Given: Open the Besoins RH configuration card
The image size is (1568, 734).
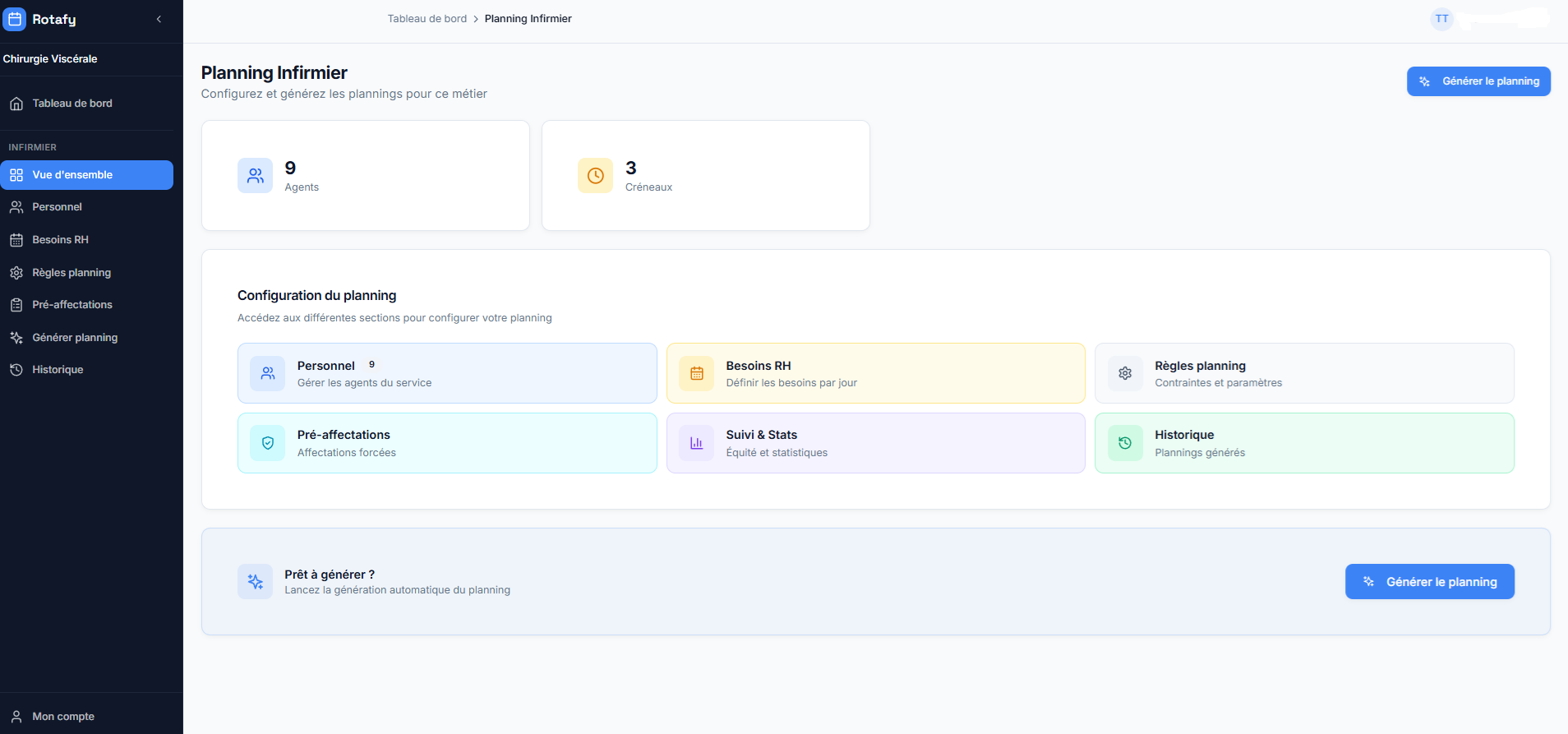Looking at the screenshot, I should 875,373.
